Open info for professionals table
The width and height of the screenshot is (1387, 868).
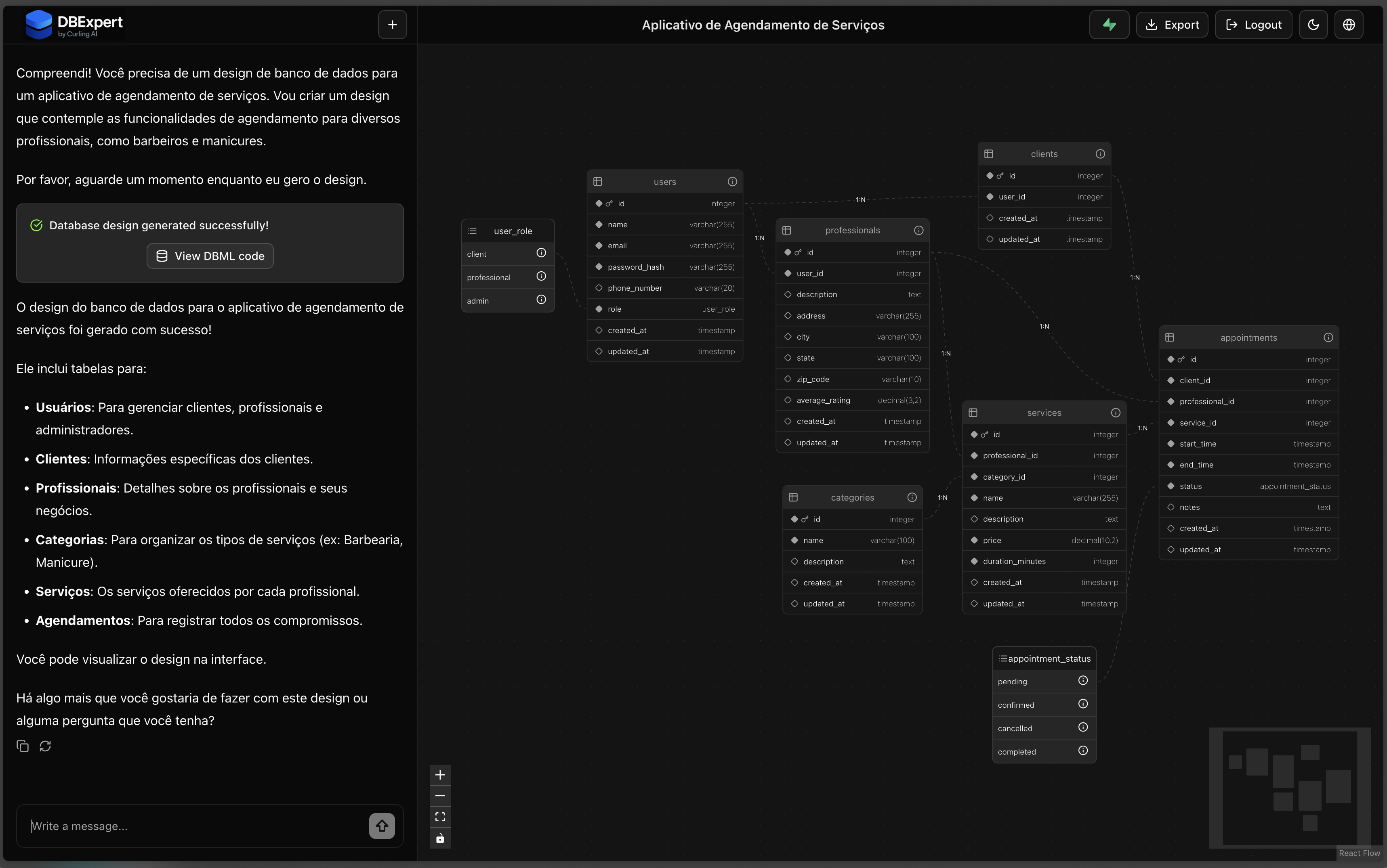coord(918,230)
